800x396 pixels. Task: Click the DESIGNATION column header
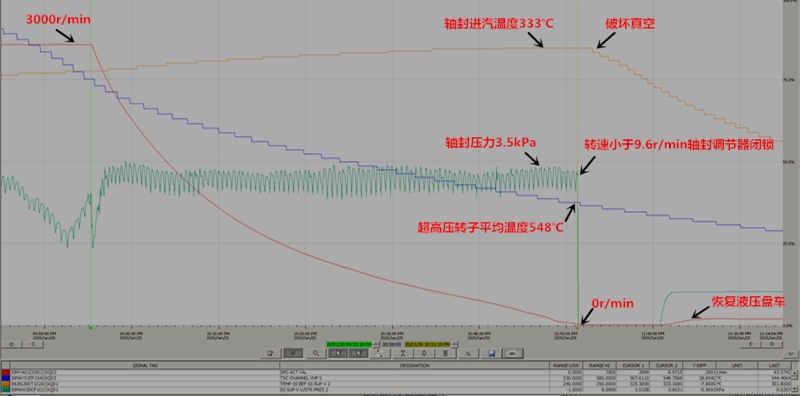pos(414,365)
